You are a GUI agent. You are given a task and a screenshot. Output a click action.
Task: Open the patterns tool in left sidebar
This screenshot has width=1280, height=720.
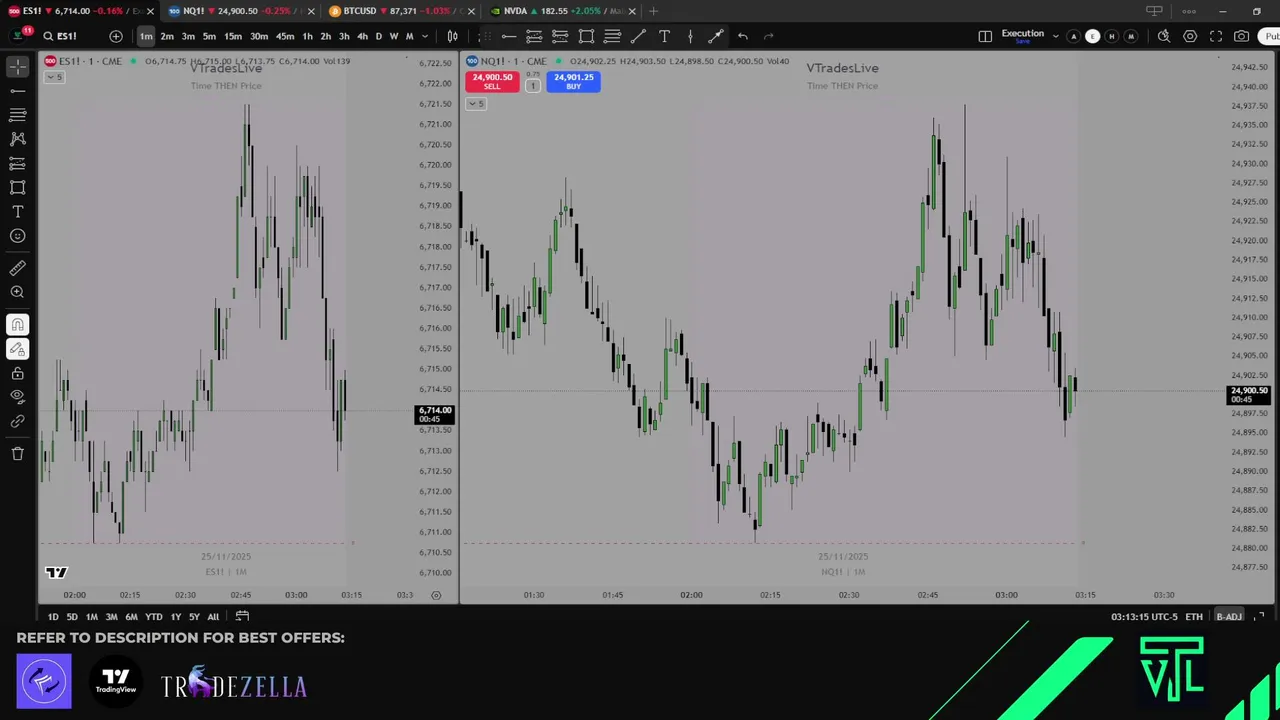18,139
